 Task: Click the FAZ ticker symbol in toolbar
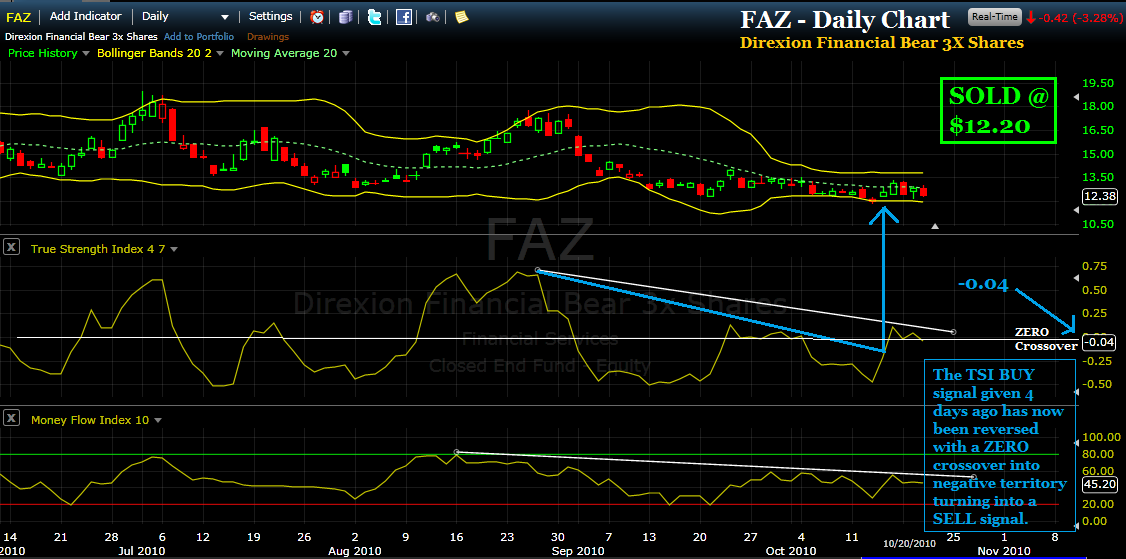[x=18, y=17]
